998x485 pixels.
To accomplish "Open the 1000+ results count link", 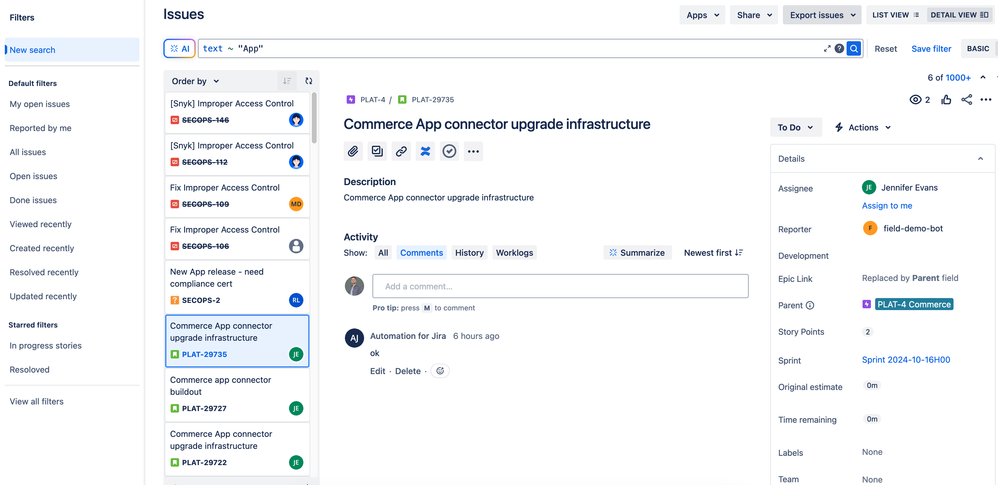I will [958, 78].
